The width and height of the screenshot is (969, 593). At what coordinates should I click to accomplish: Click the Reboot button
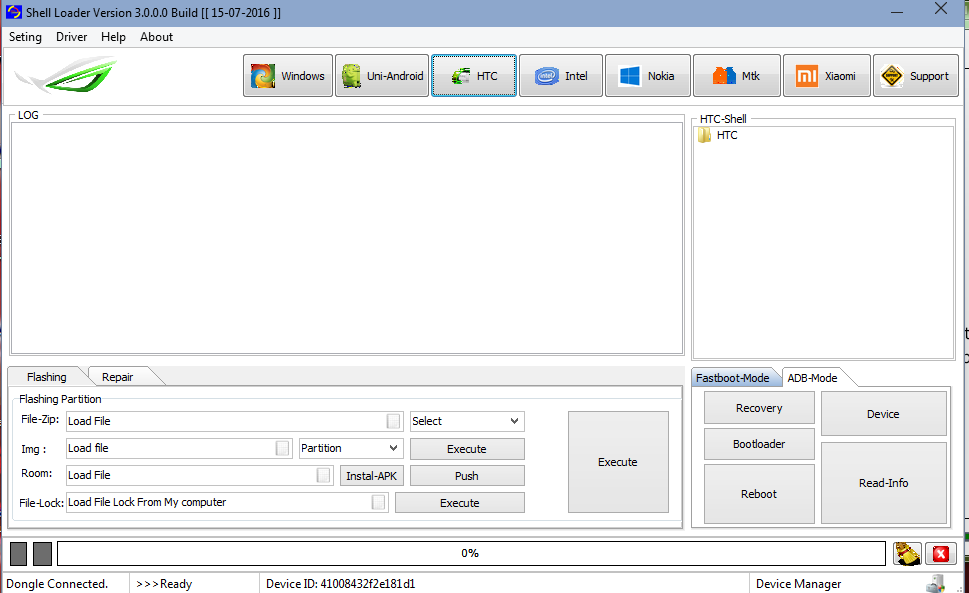759,494
